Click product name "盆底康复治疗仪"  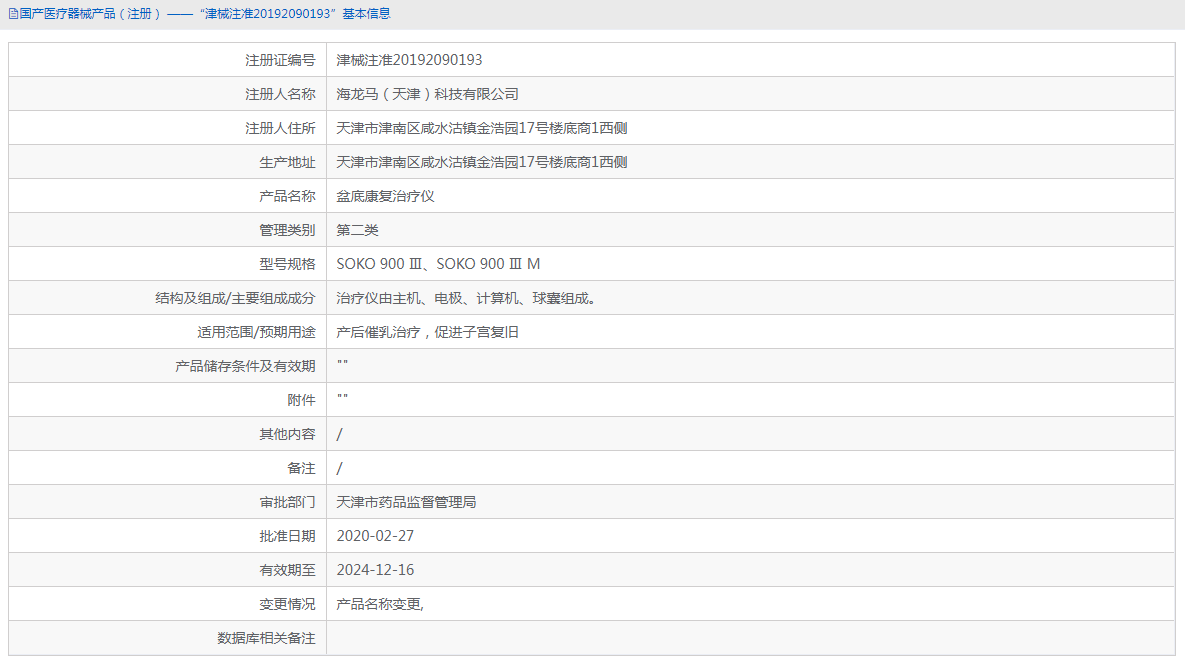click(385, 196)
